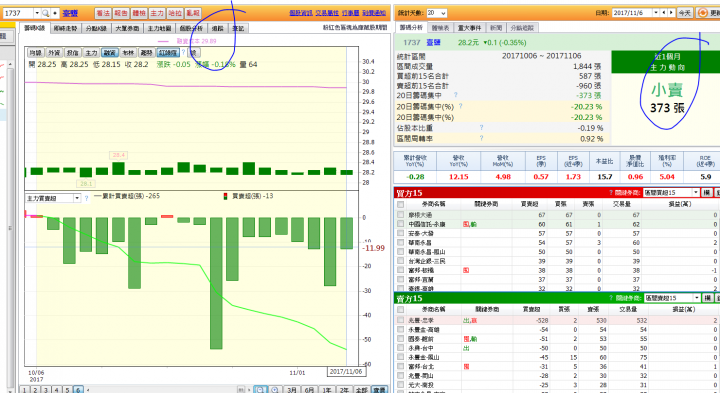Switch to the 筆記 tab

point(238,28)
